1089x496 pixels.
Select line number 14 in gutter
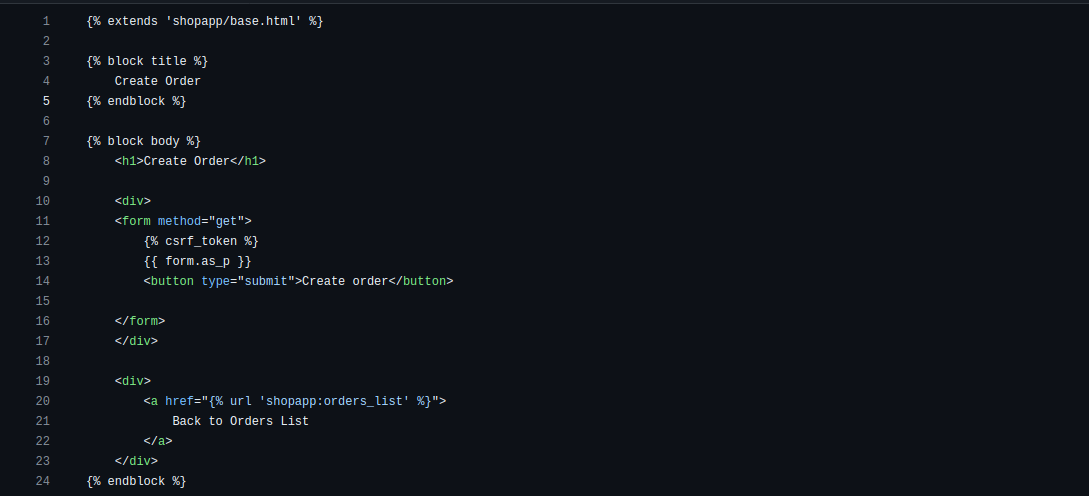[x=42, y=281]
